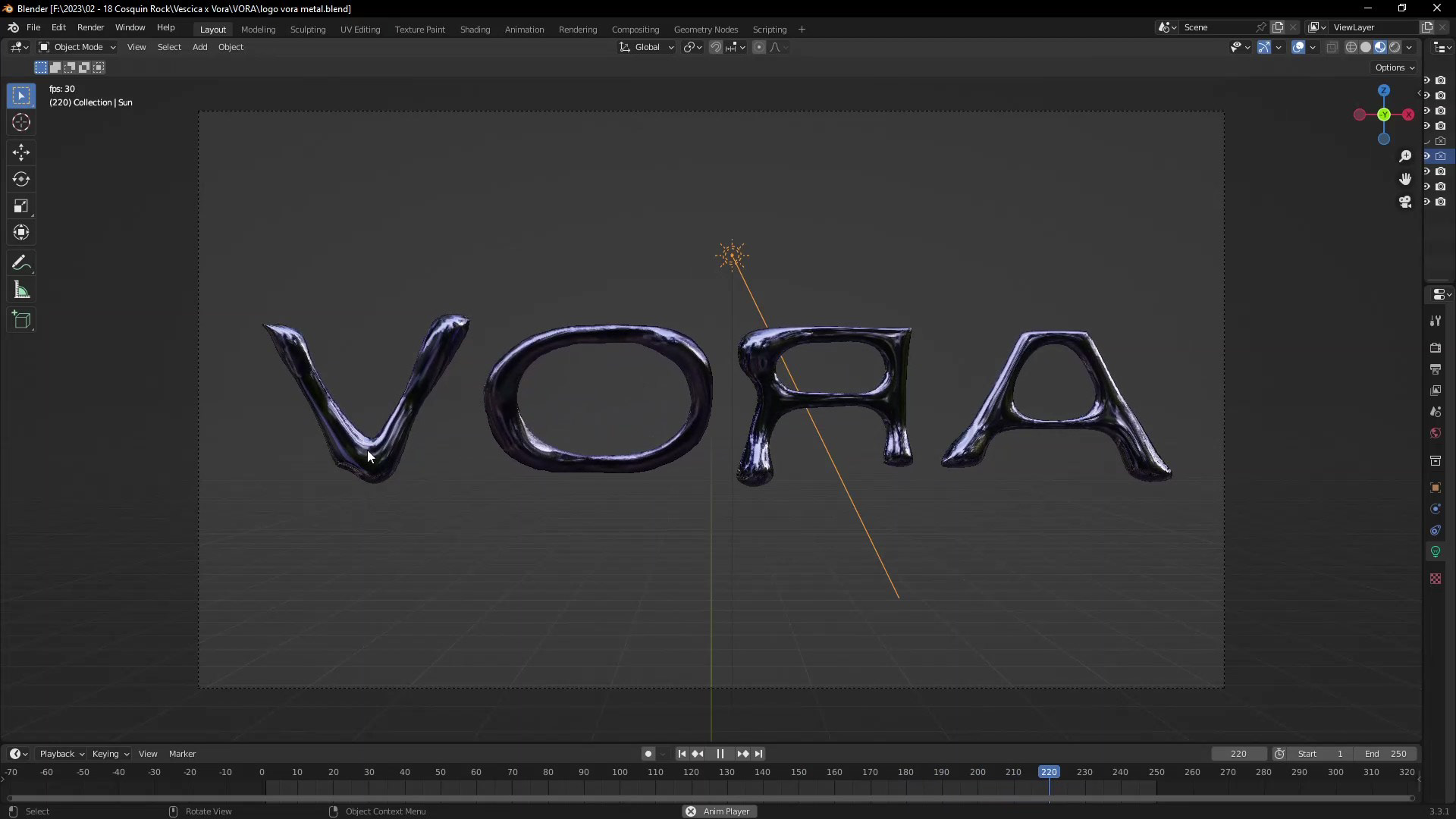
Task: Expand Global transform orientation dropdown
Action: pyautogui.click(x=647, y=47)
